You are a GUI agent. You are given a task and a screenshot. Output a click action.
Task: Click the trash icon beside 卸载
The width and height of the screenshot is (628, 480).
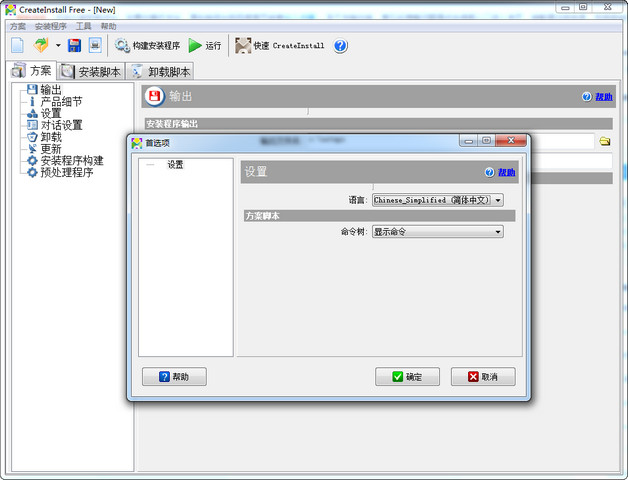(32, 137)
